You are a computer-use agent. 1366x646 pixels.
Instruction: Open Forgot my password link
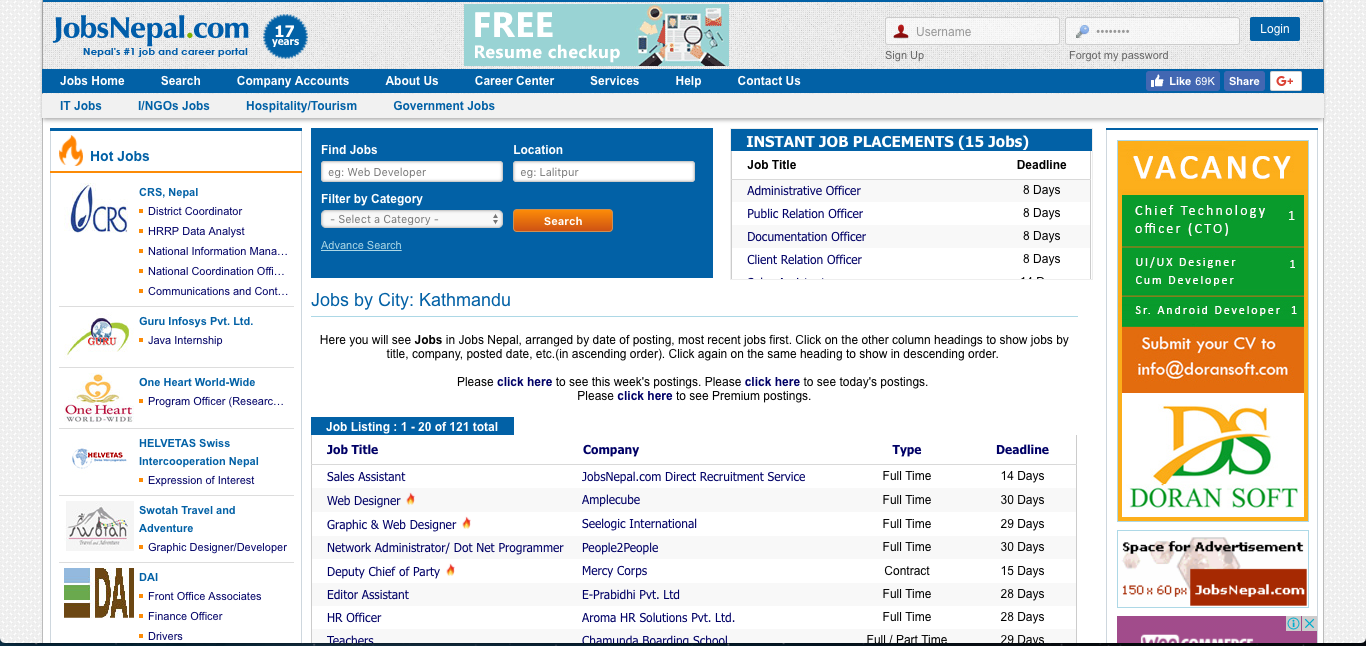pos(1118,55)
